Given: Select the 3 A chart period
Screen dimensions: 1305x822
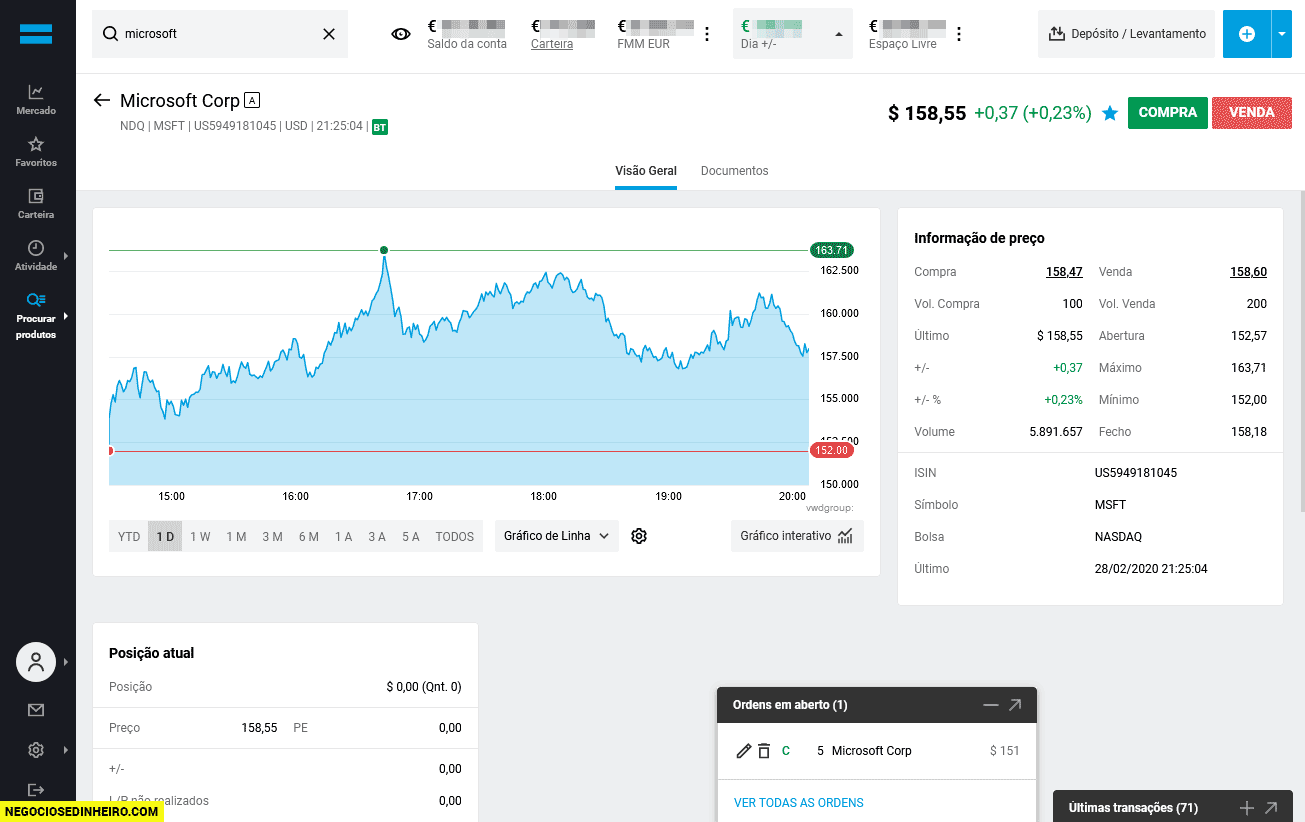Looking at the screenshot, I should pyautogui.click(x=377, y=536).
